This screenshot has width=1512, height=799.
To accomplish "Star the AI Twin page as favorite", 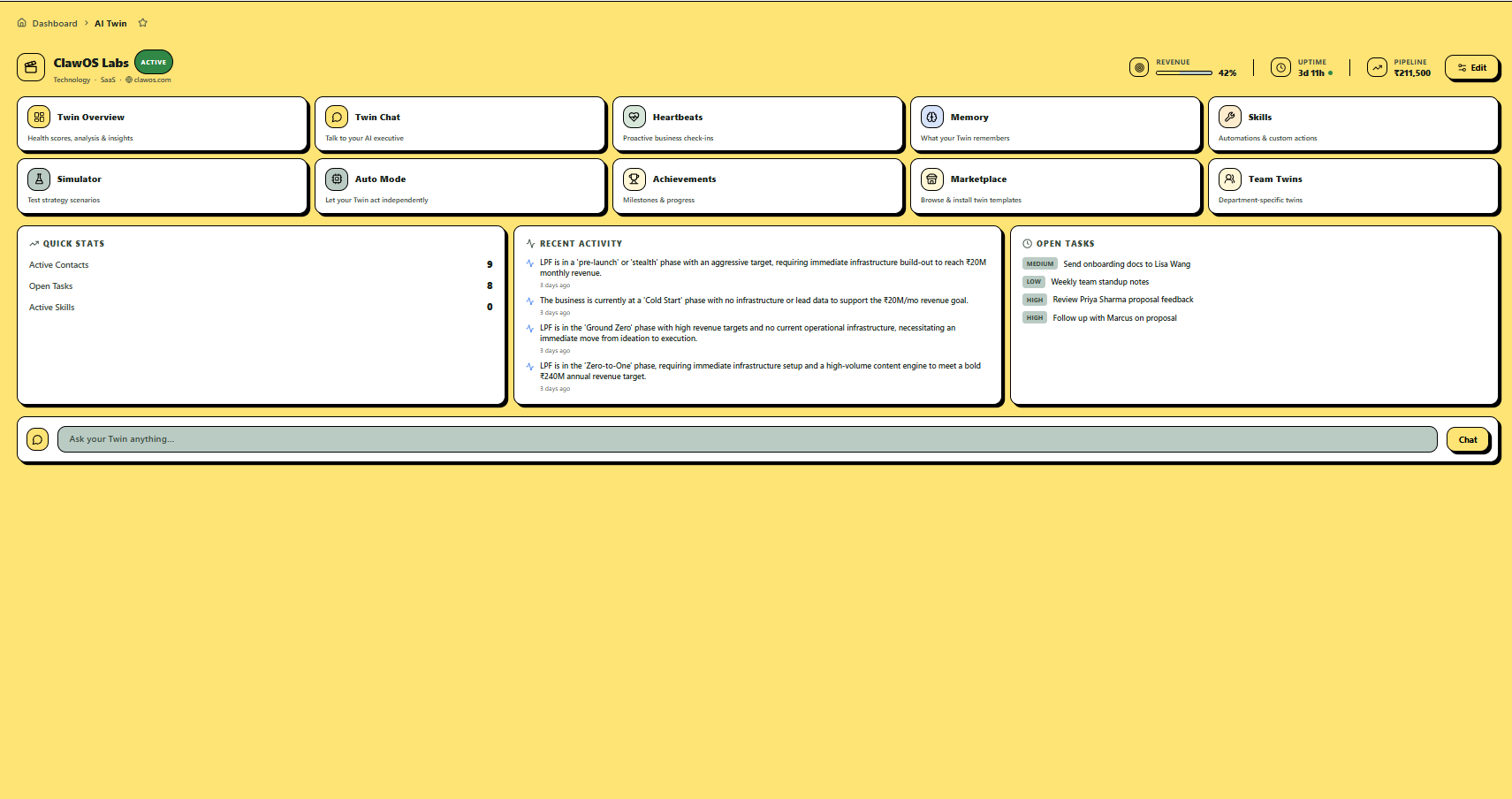I will point(142,23).
